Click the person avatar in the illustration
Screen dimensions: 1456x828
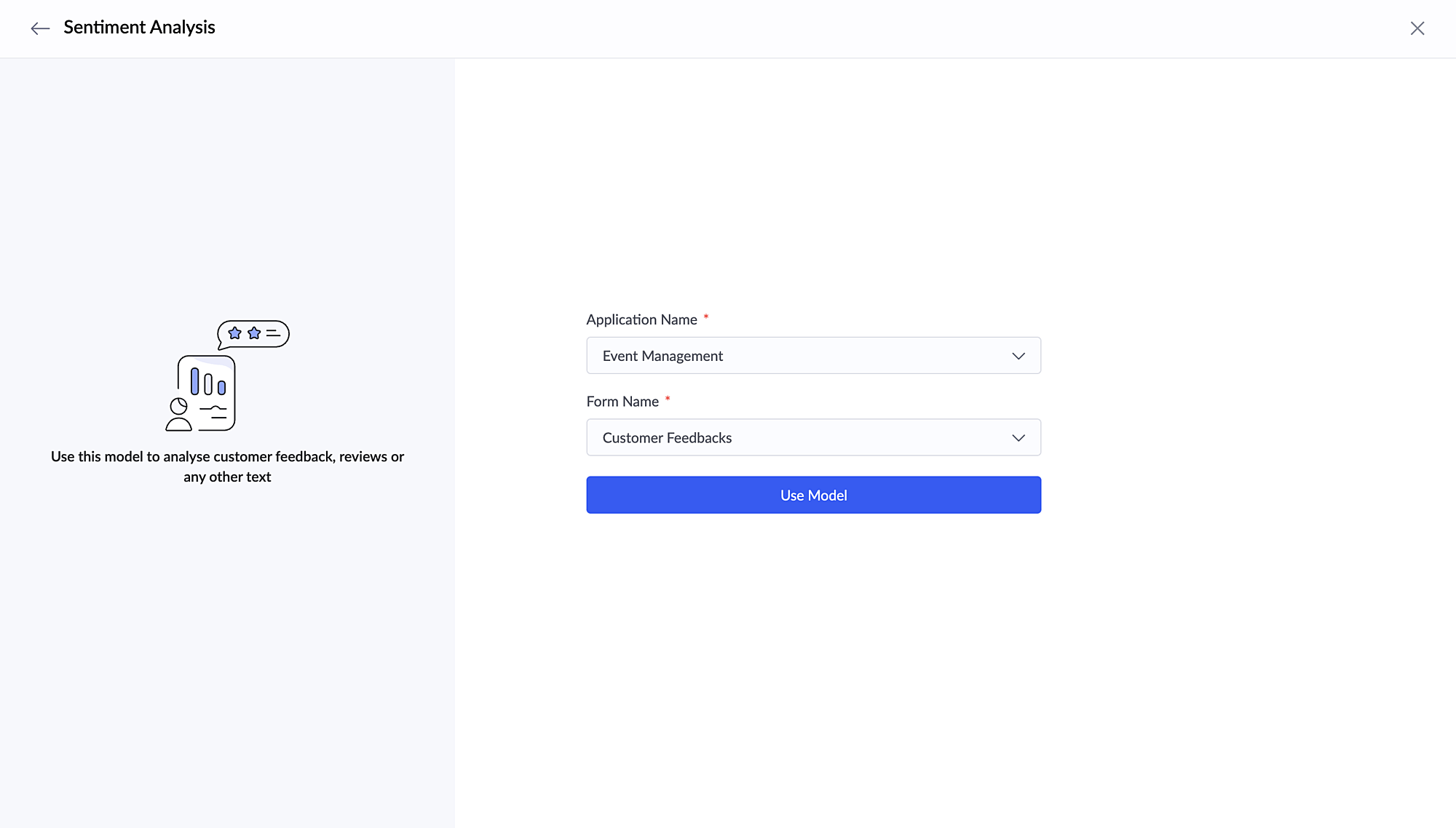pos(178,415)
